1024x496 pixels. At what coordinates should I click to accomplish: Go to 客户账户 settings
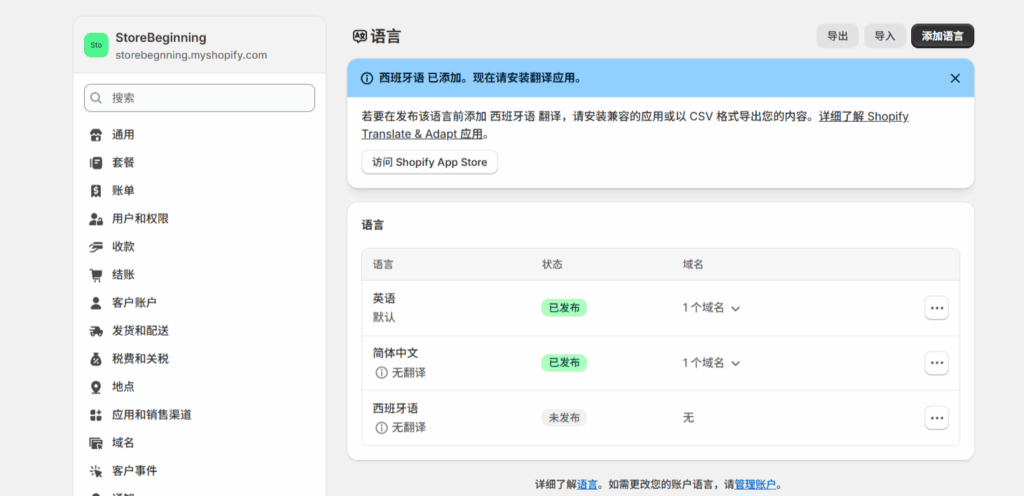coord(134,303)
